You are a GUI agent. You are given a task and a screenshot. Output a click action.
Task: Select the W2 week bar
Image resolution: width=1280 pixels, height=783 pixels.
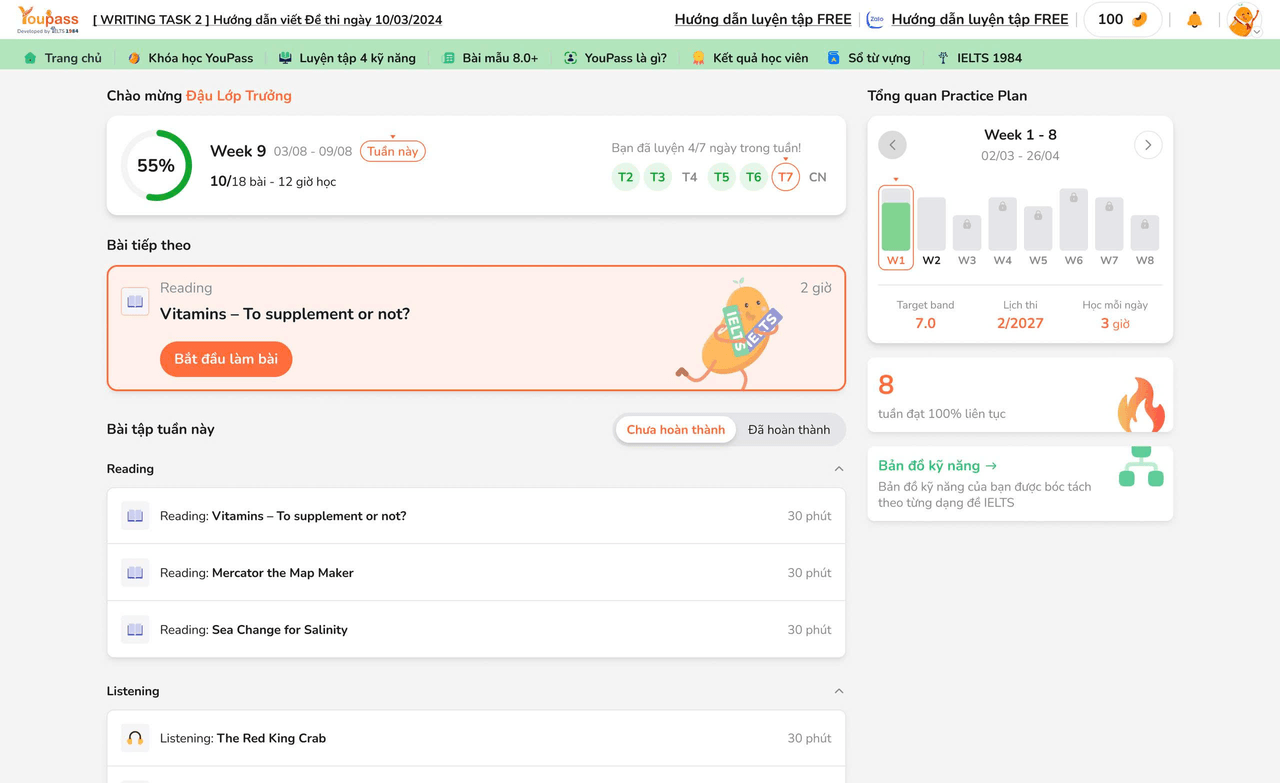(x=931, y=231)
